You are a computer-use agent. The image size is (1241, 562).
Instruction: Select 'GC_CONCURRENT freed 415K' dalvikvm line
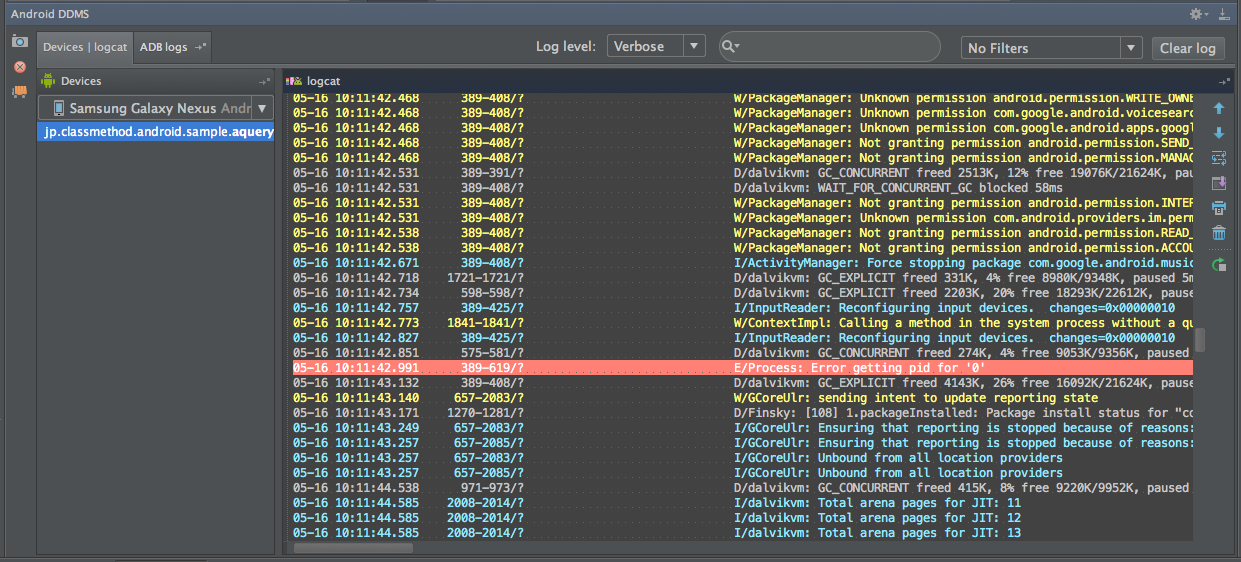pos(743,488)
